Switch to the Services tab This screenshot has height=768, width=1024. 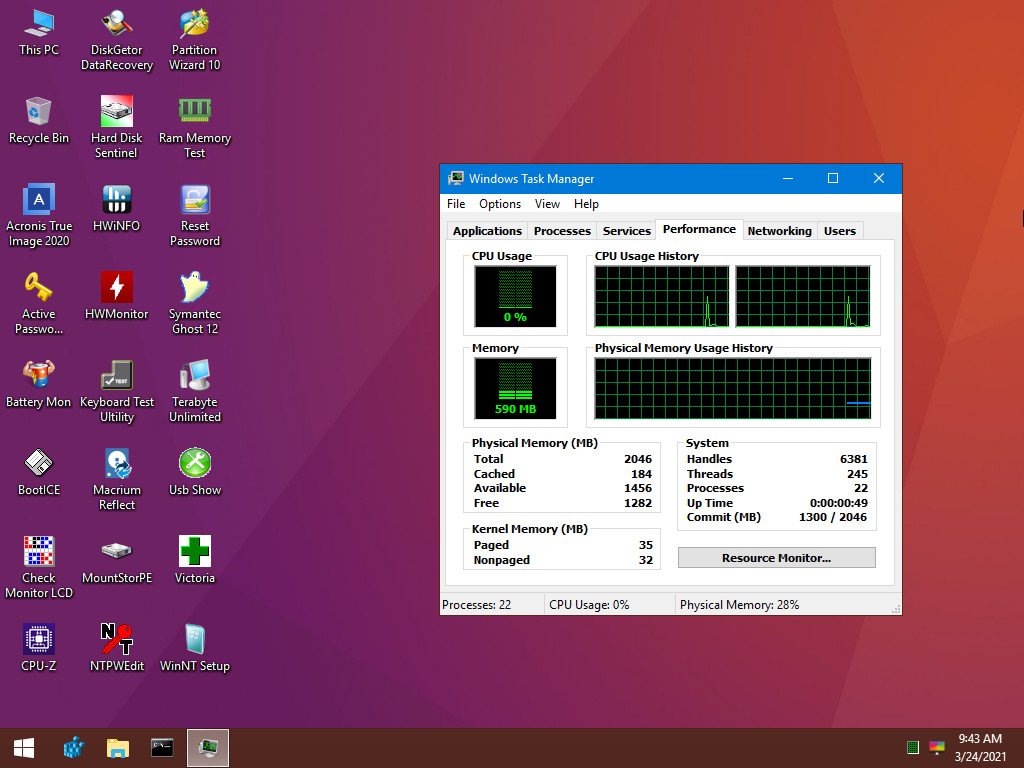click(626, 231)
